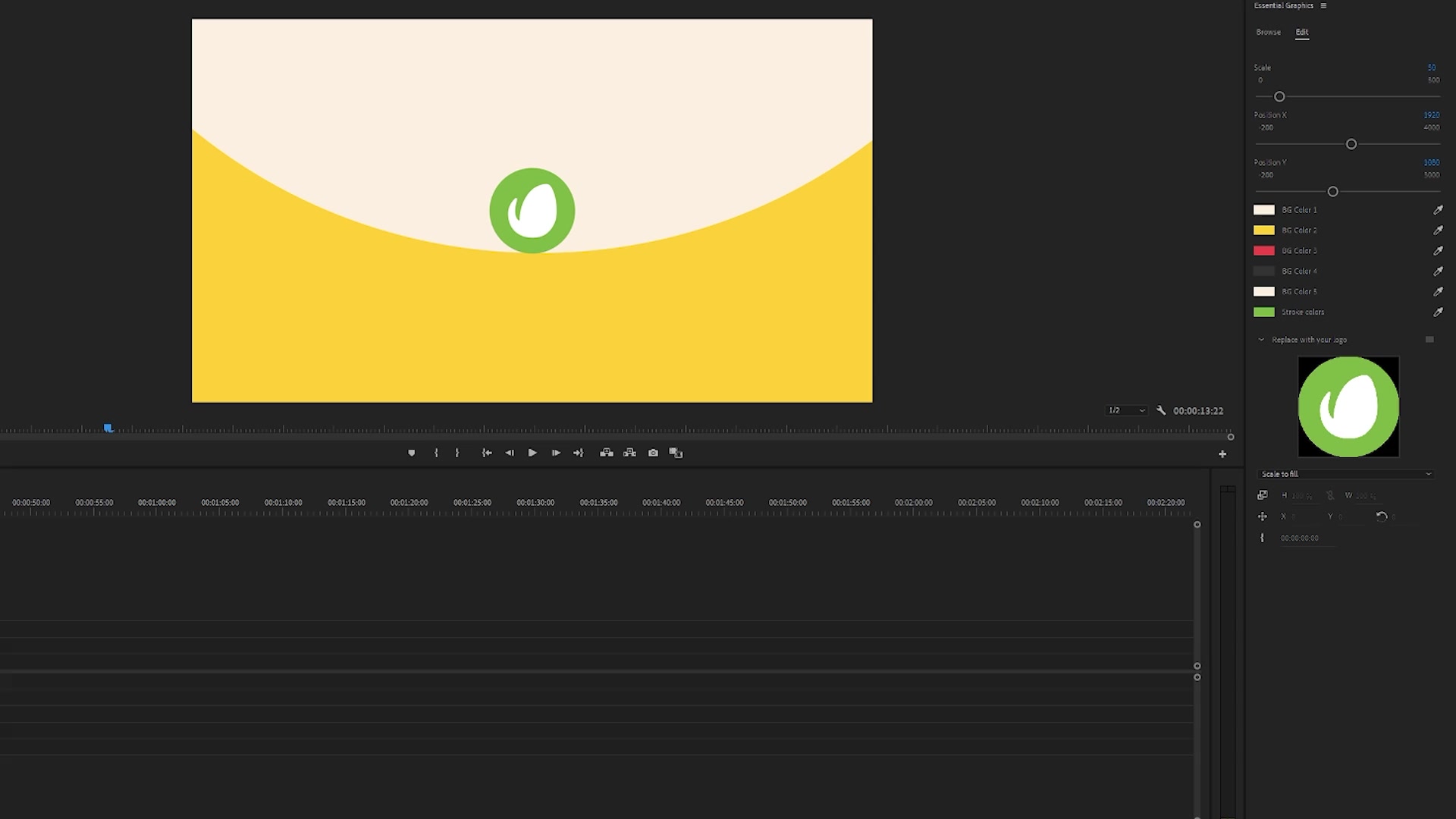
Task: Open the Comparison View icon
Action: [676, 453]
